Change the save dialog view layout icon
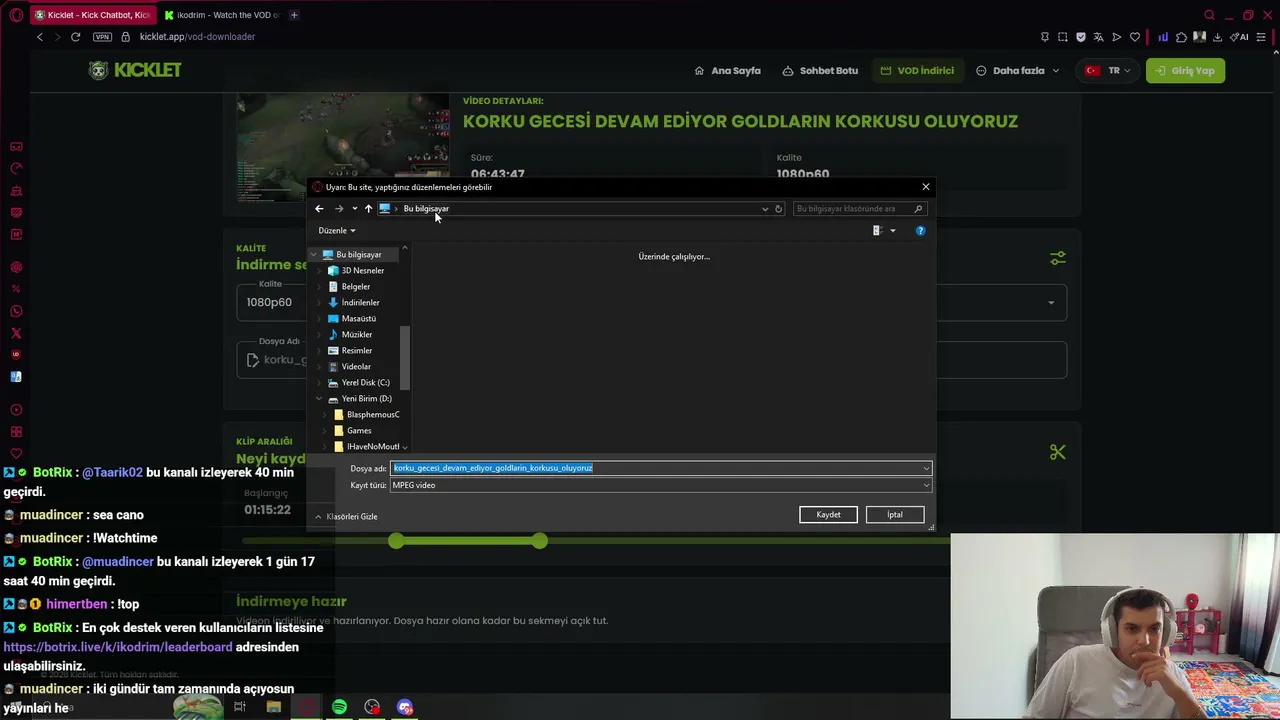The image size is (1280, 720). [x=877, y=231]
